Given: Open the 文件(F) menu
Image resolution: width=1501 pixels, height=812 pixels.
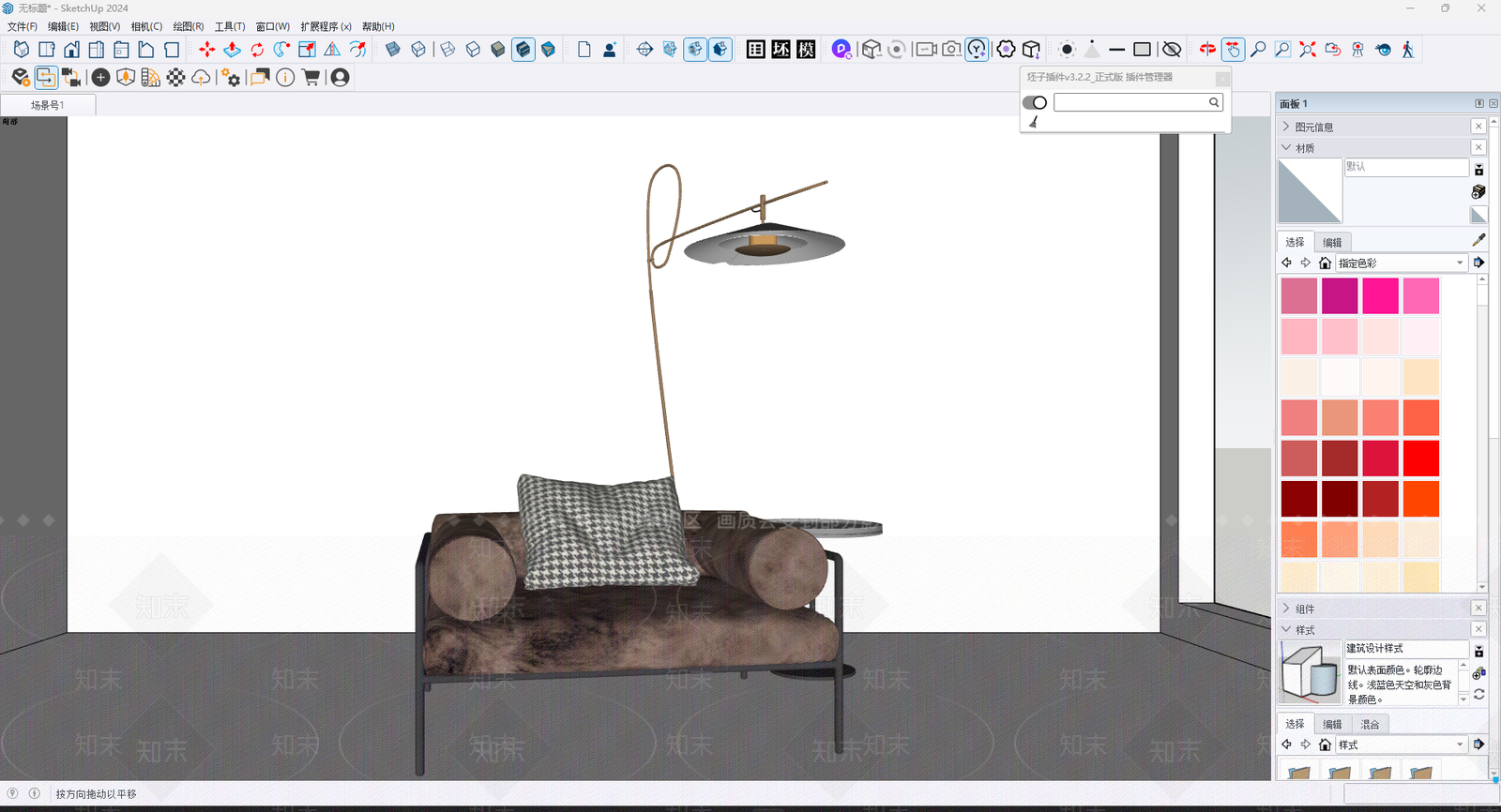Looking at the screenshot, I should [23, 26].
